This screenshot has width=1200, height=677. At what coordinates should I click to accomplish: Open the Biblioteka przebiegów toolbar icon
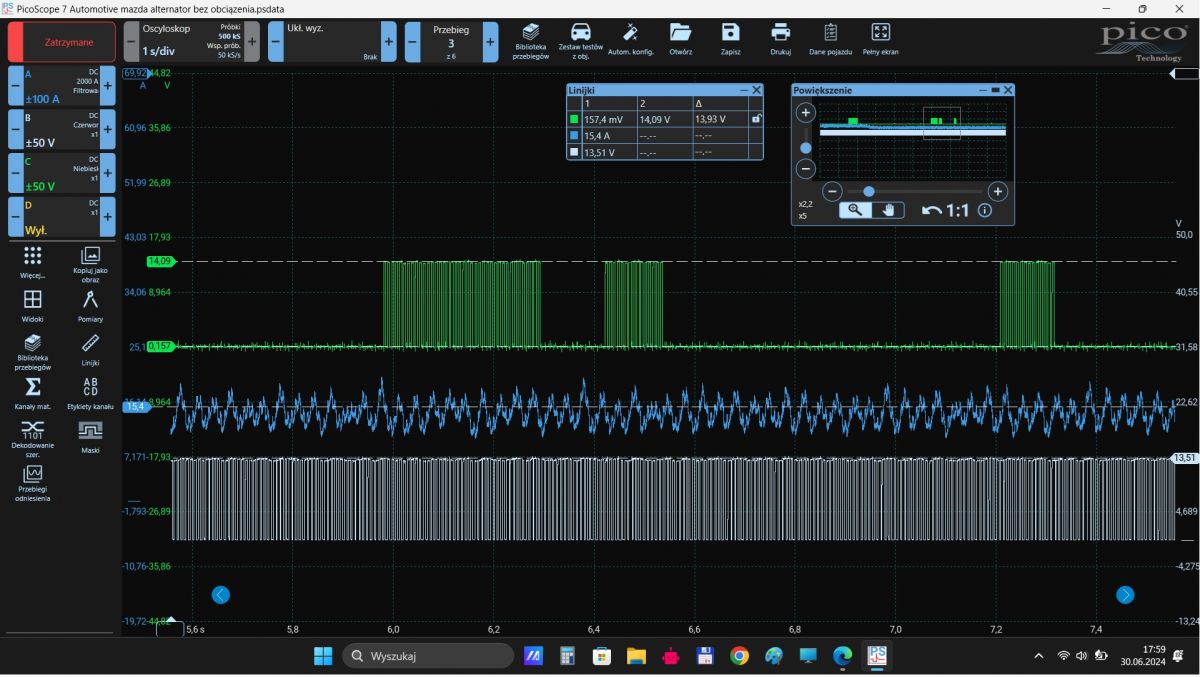pyautogui.click(x=530, y=40)
